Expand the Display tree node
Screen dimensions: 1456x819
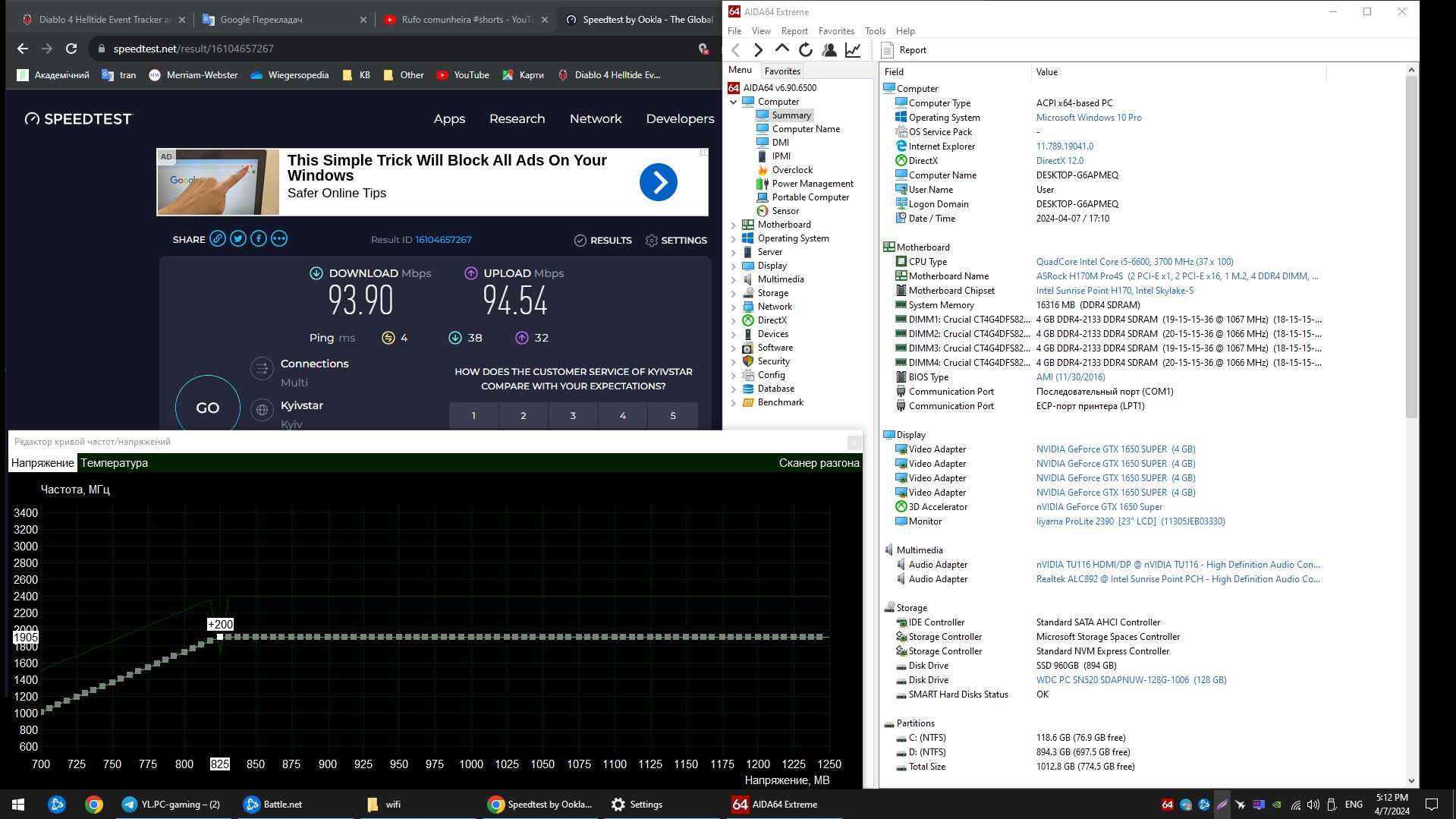[x=734, y=266]
